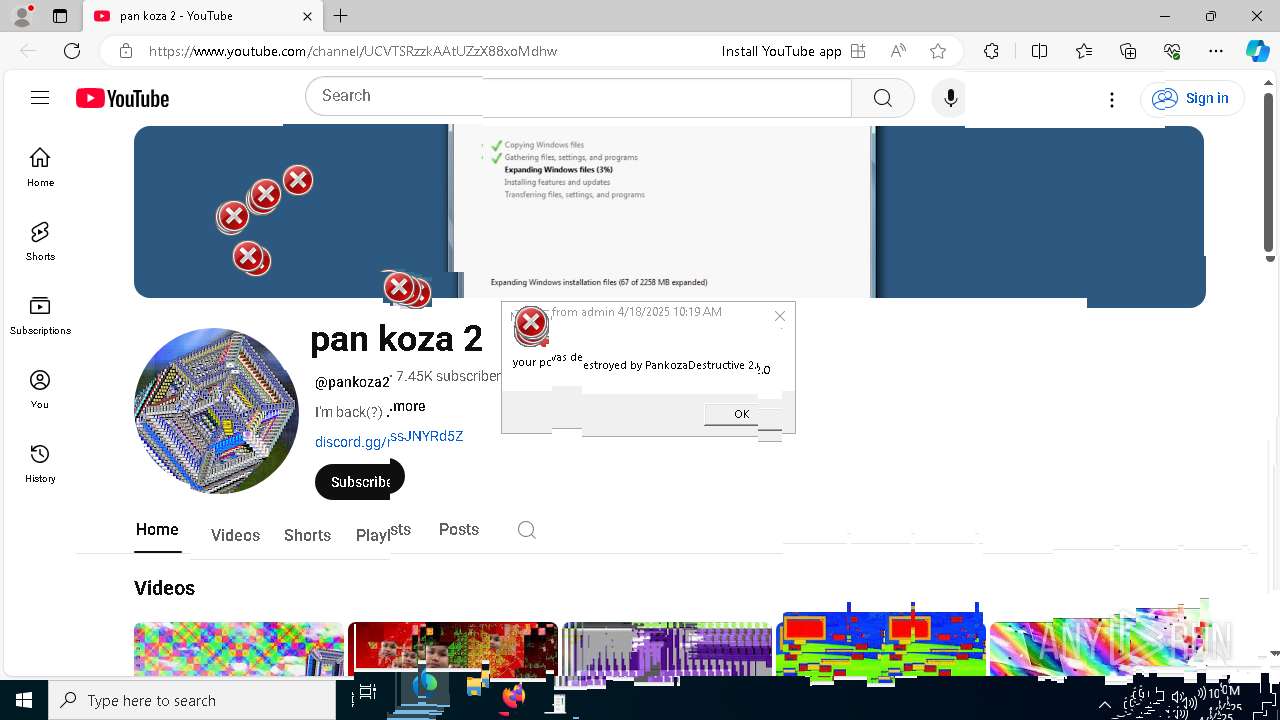Open Firefox from the taskbar
Image resolution: width=1280 pixels, height=720 pixels.
[514, 696]
